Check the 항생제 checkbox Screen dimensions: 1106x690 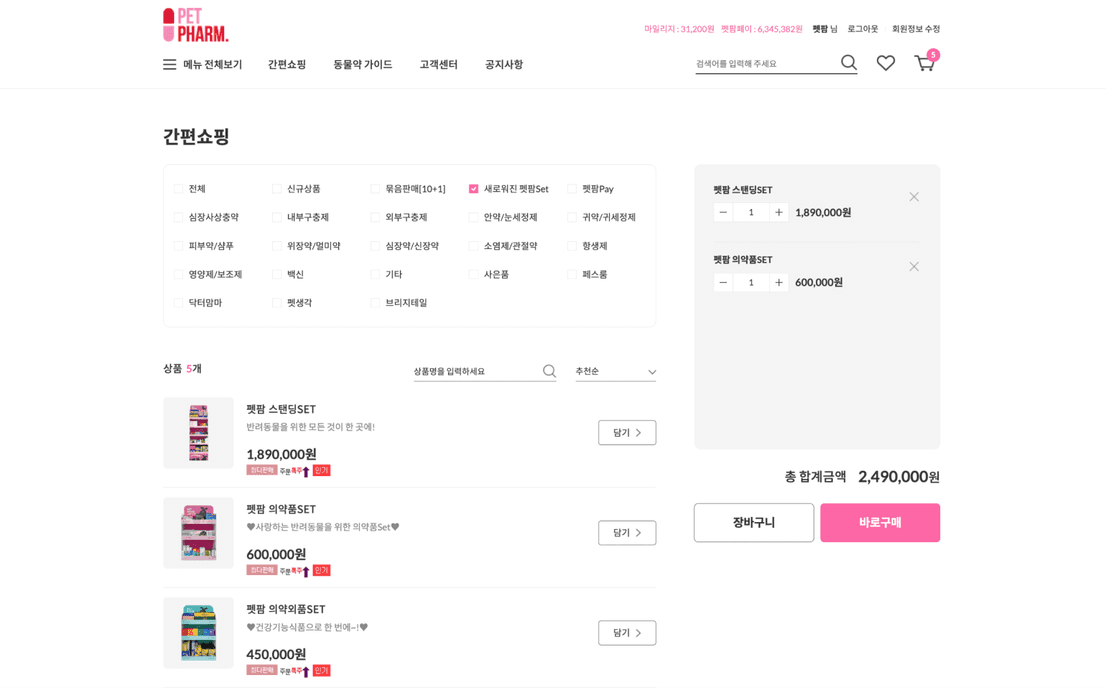572,246
